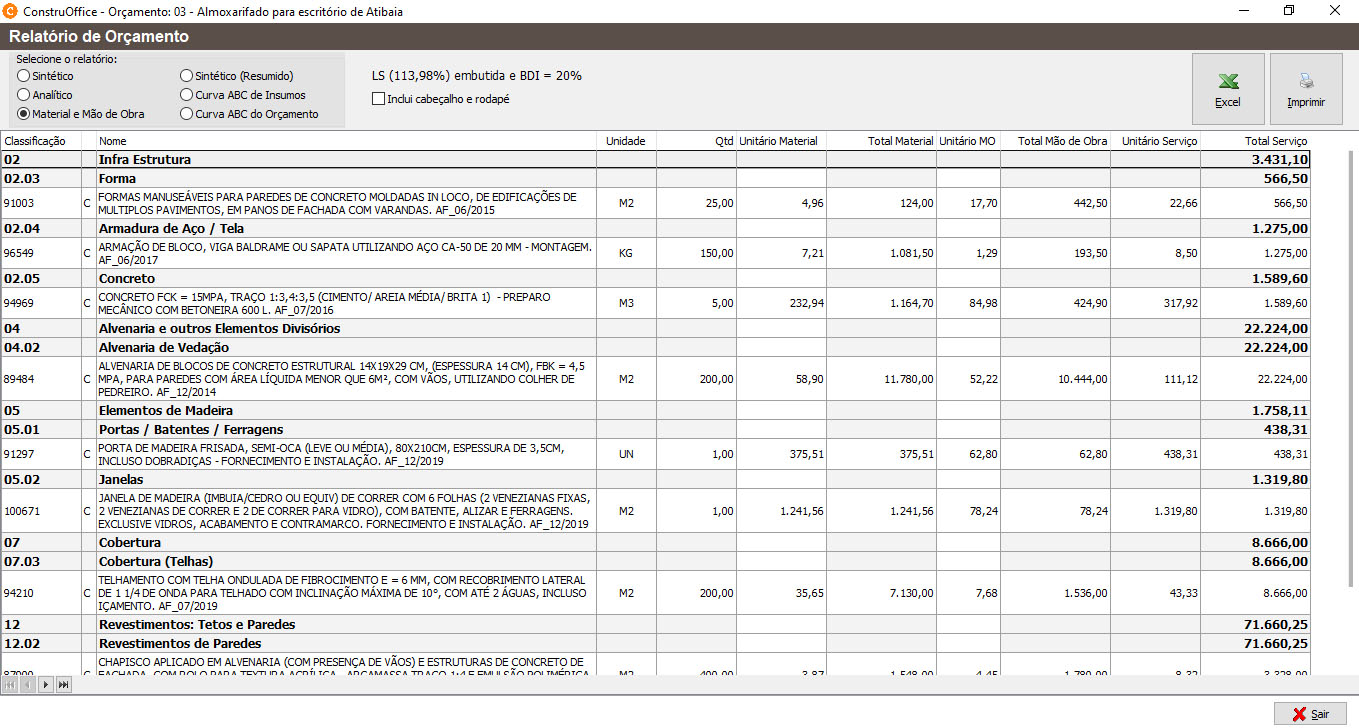Jump to the last report page

pyautogui.click(x=64, y=685)
